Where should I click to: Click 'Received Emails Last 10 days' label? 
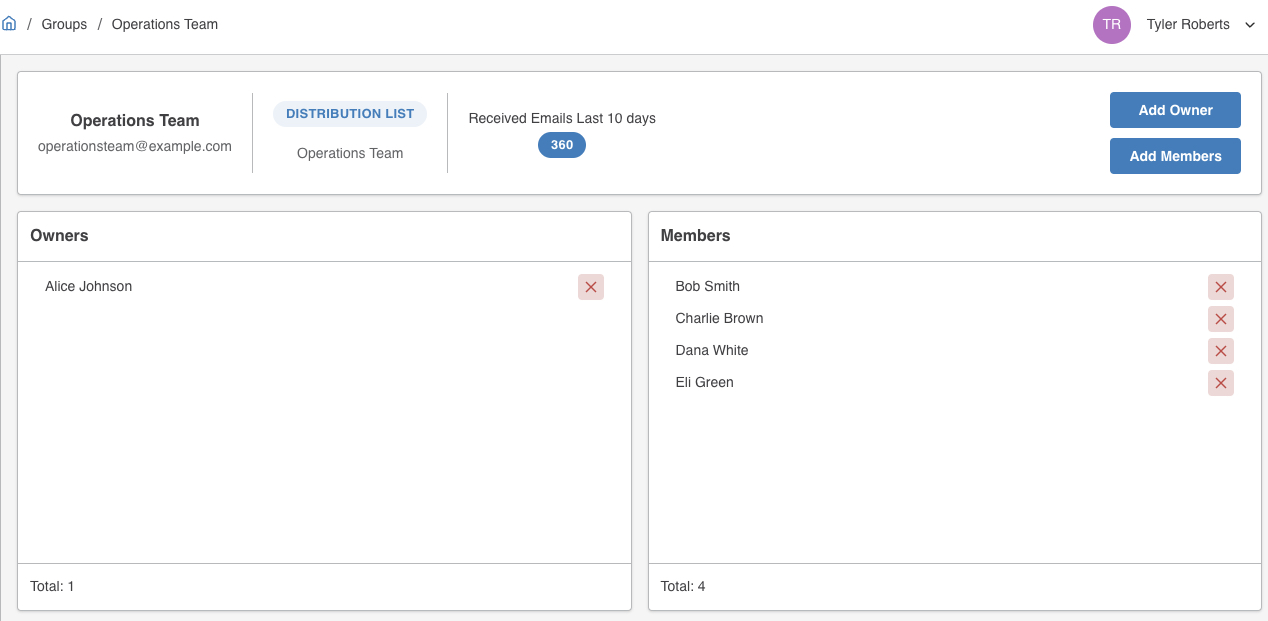(562, 118)
